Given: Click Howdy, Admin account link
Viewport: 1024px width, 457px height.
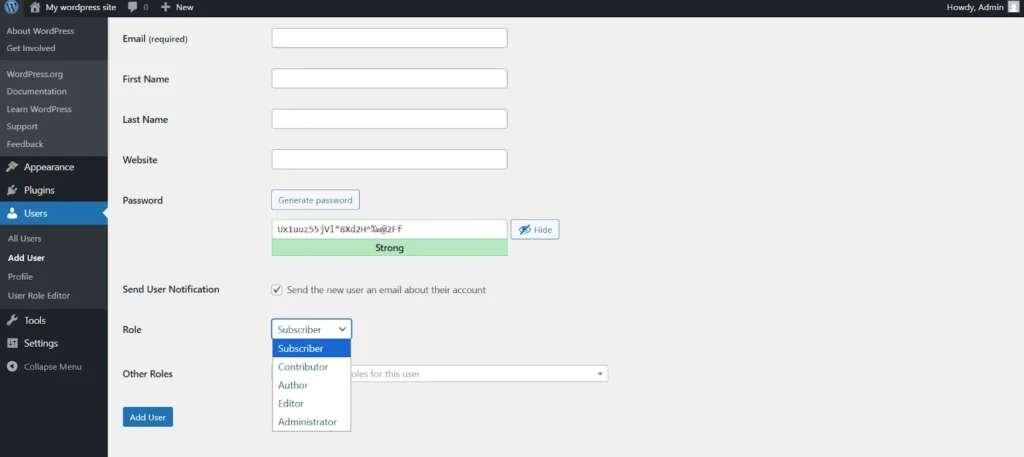Looking at the screenshot, I should 975,7.
